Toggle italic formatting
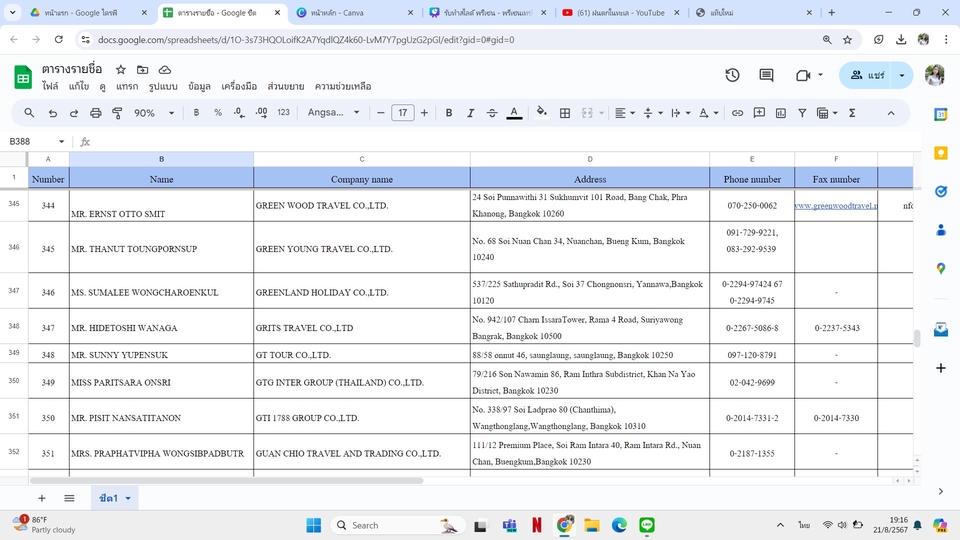Screen dimensions: 960x540 470,113
